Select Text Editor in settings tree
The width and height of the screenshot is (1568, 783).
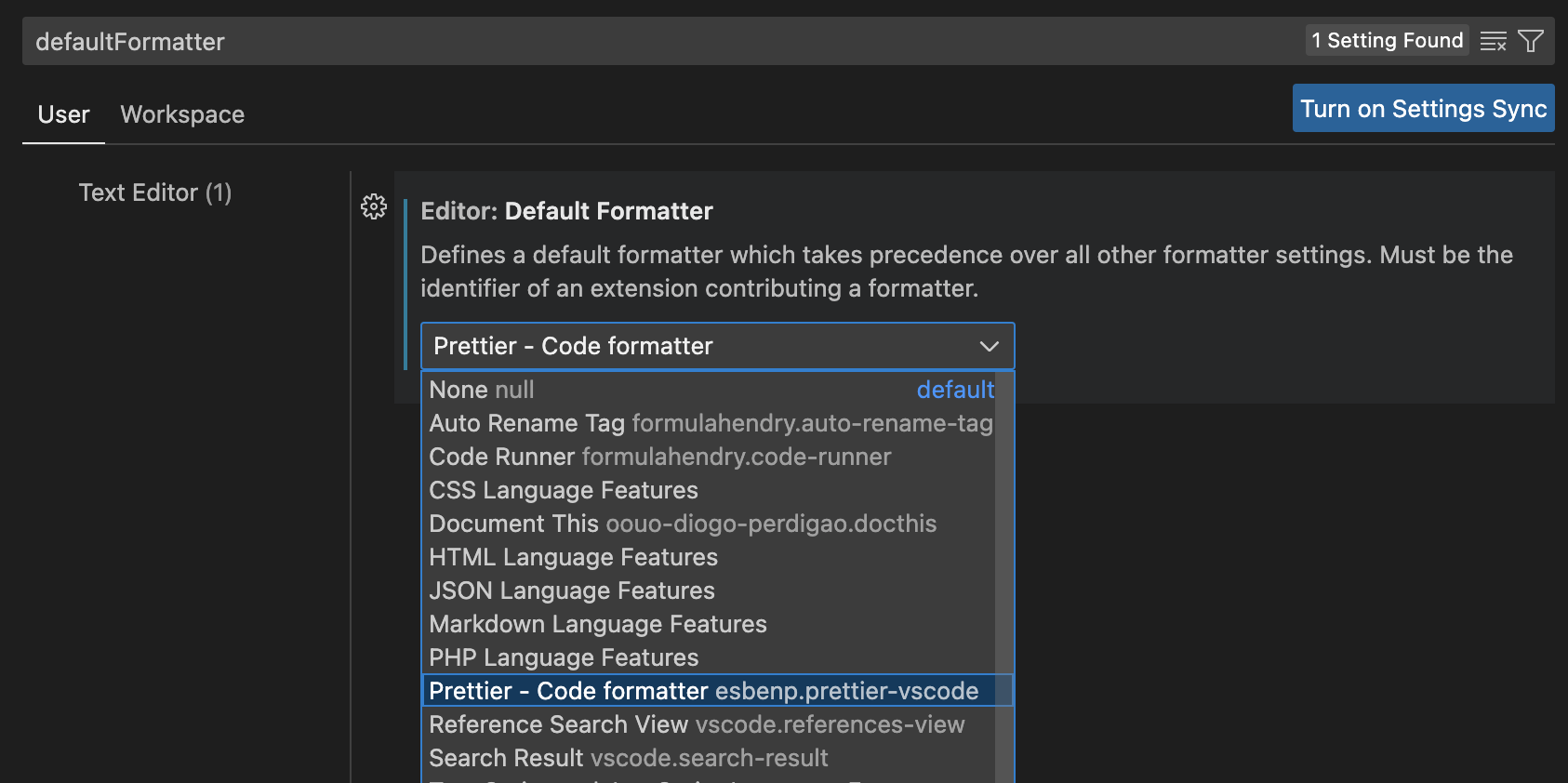point(155,192)
